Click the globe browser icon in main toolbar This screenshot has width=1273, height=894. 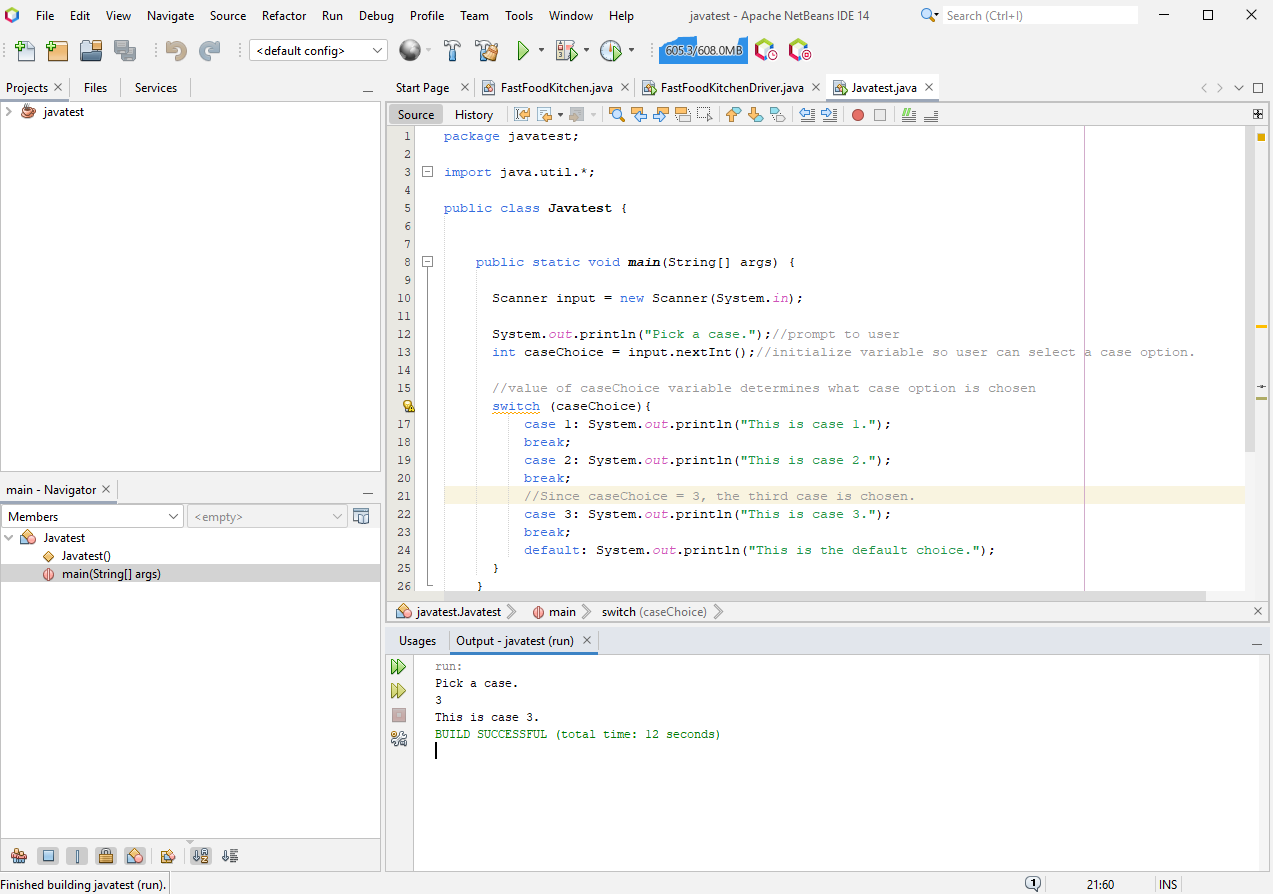(x=409, y=51)
